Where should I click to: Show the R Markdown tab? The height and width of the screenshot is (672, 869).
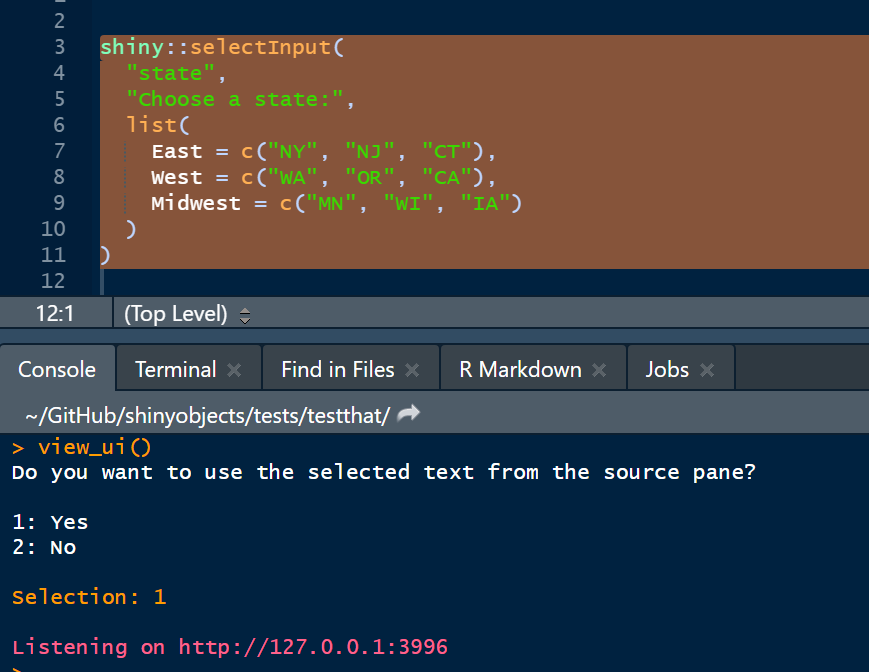coord(520,369)
